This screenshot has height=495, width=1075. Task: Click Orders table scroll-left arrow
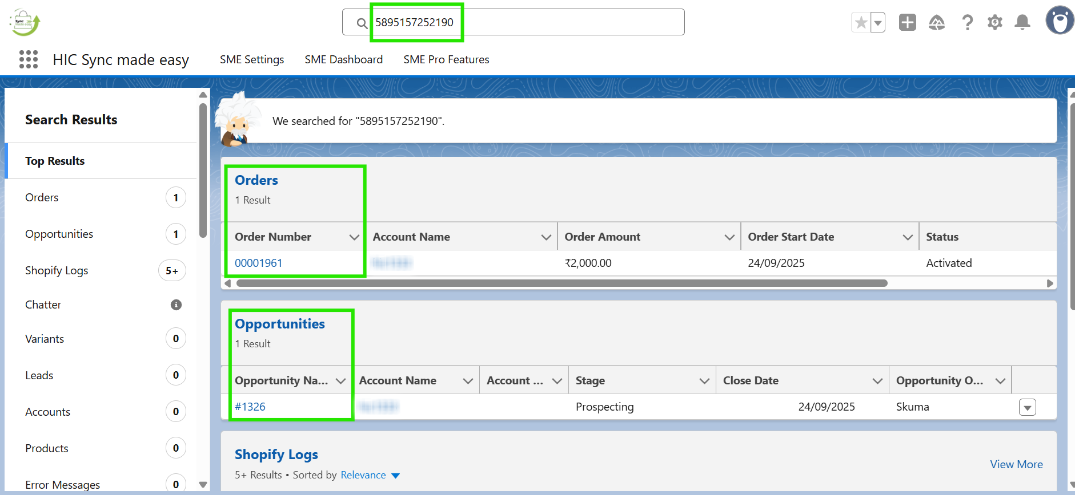tap(229, 282)
